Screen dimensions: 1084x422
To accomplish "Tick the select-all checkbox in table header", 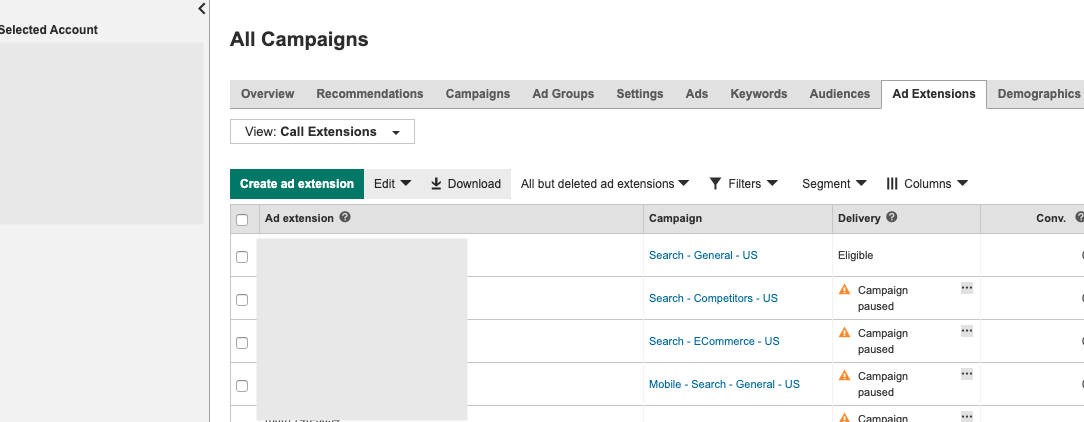I will (x=242, y=220).
